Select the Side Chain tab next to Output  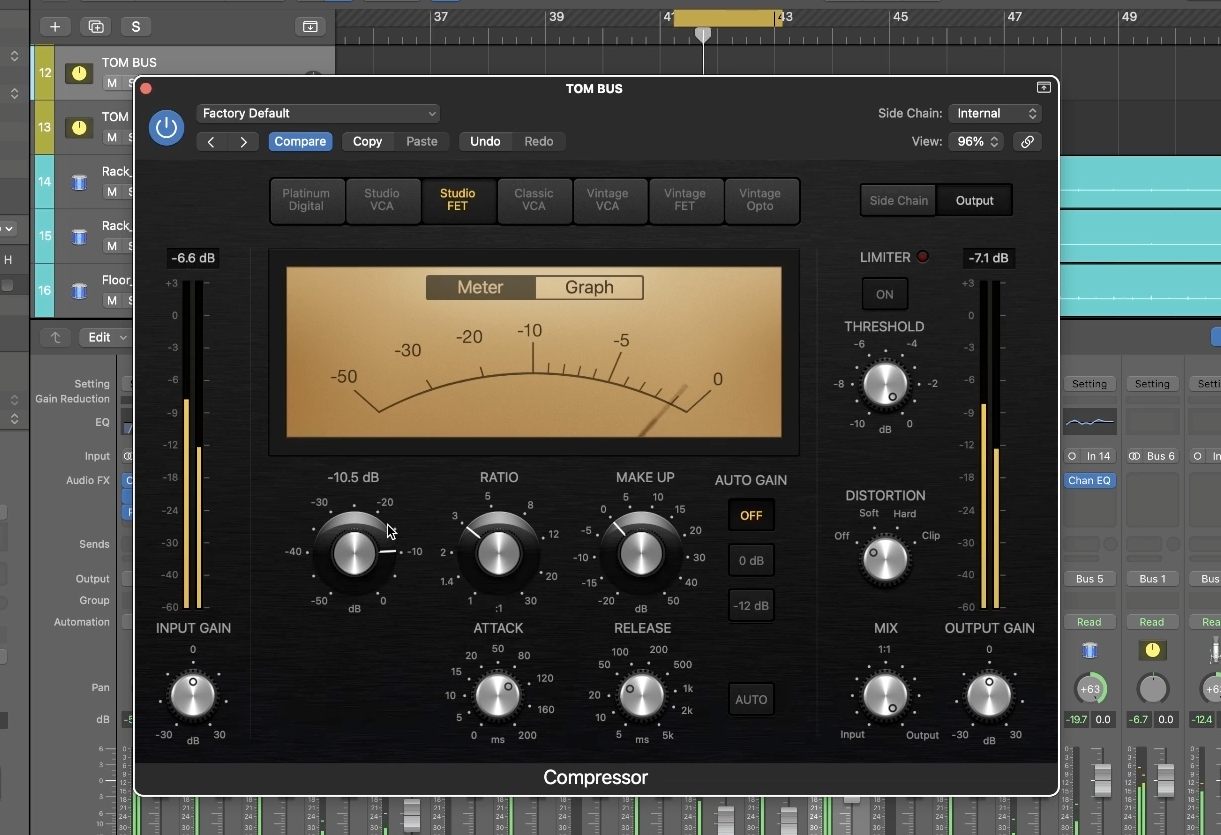pos(898,200)
